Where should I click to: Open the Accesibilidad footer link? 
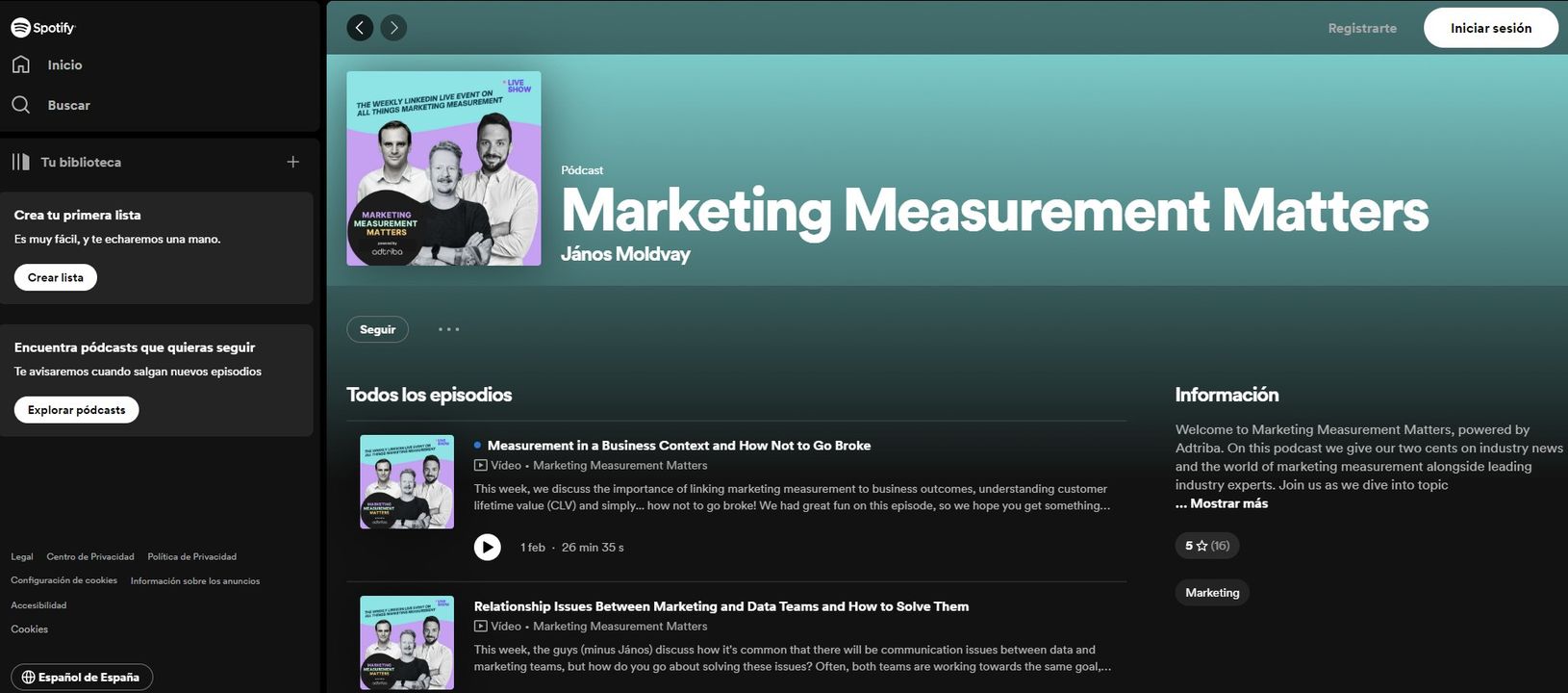38,605
